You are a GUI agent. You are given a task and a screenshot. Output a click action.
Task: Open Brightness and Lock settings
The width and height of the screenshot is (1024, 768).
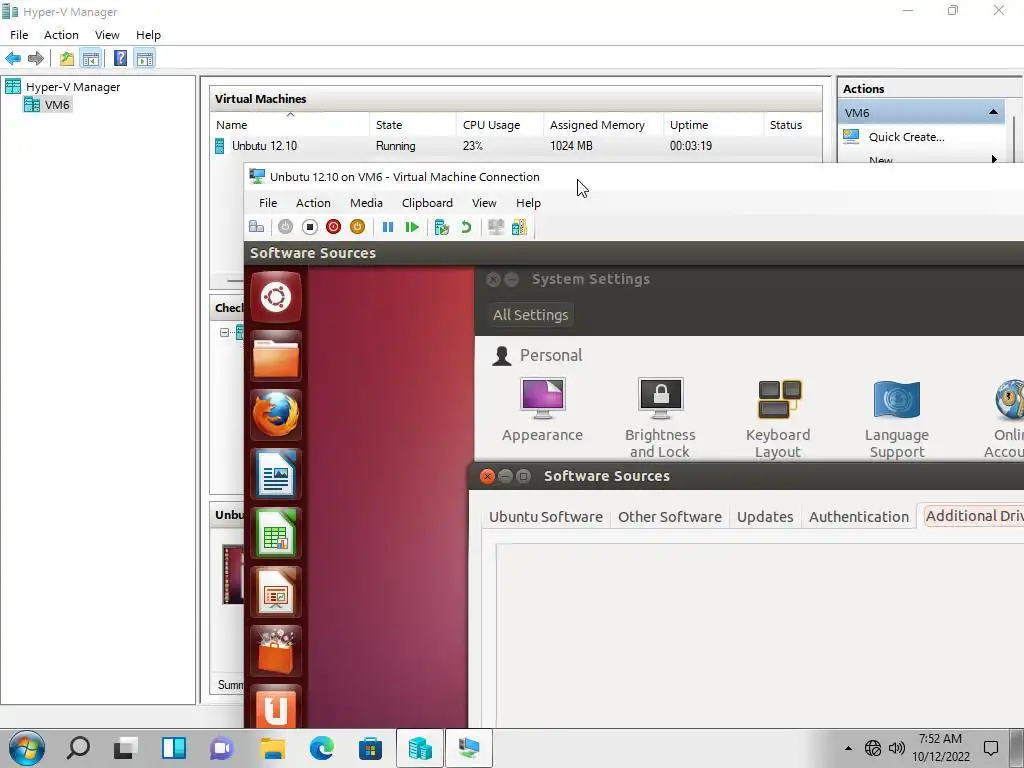click(x=660, y=418)
